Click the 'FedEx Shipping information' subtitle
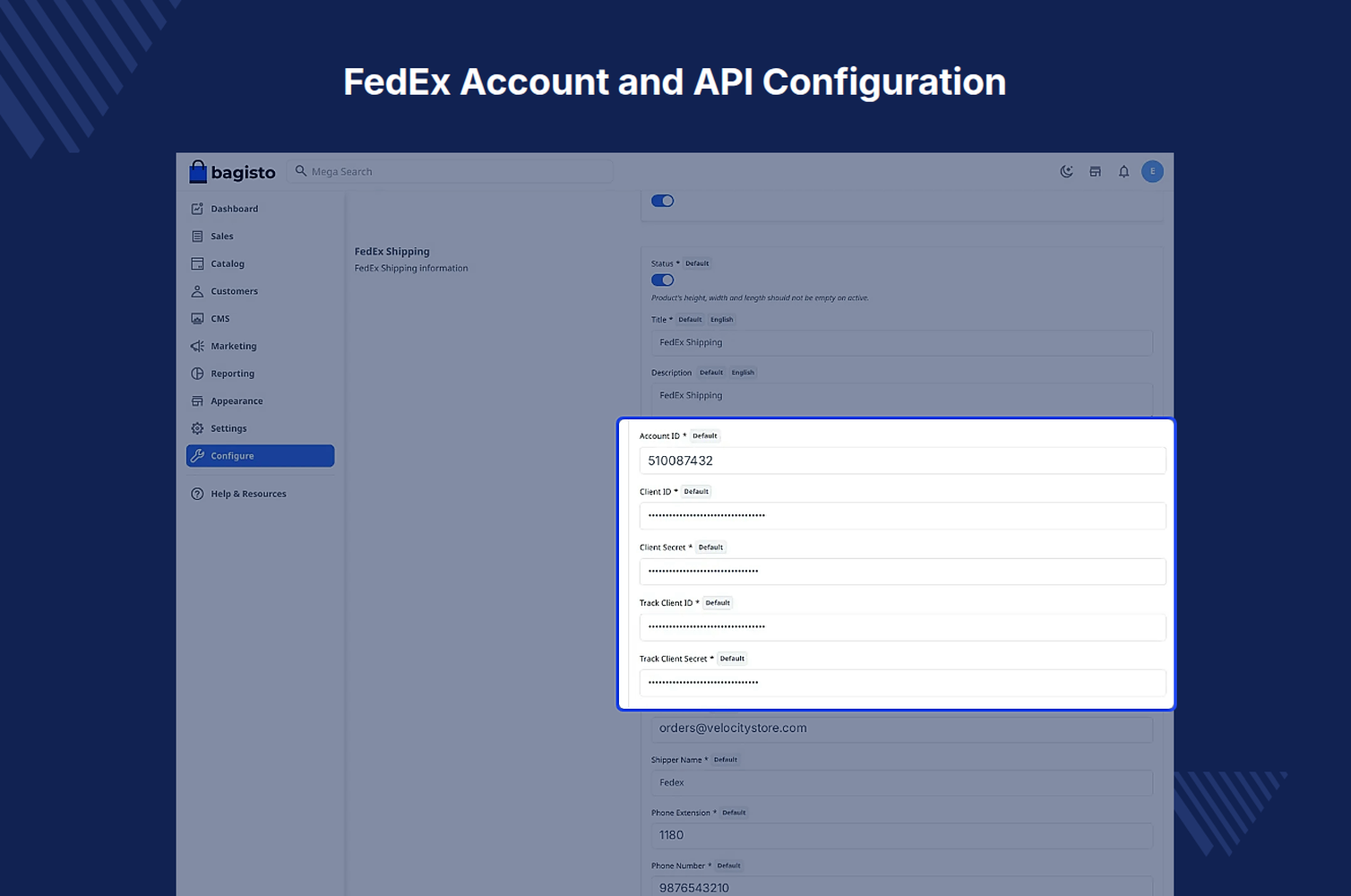 [x=411, y=268]
